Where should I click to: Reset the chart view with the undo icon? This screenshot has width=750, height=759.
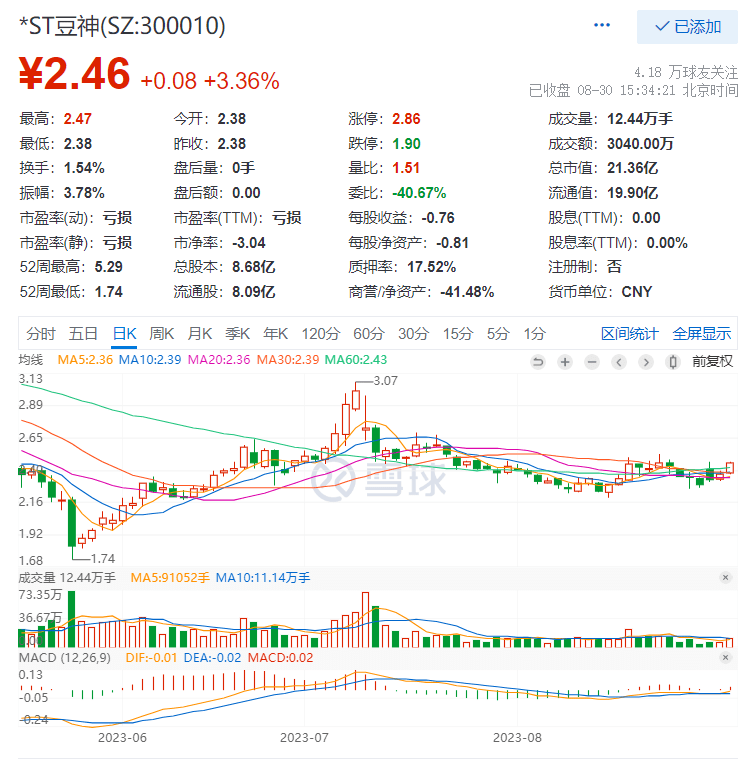pyautogui.click(x=539, y=361)
